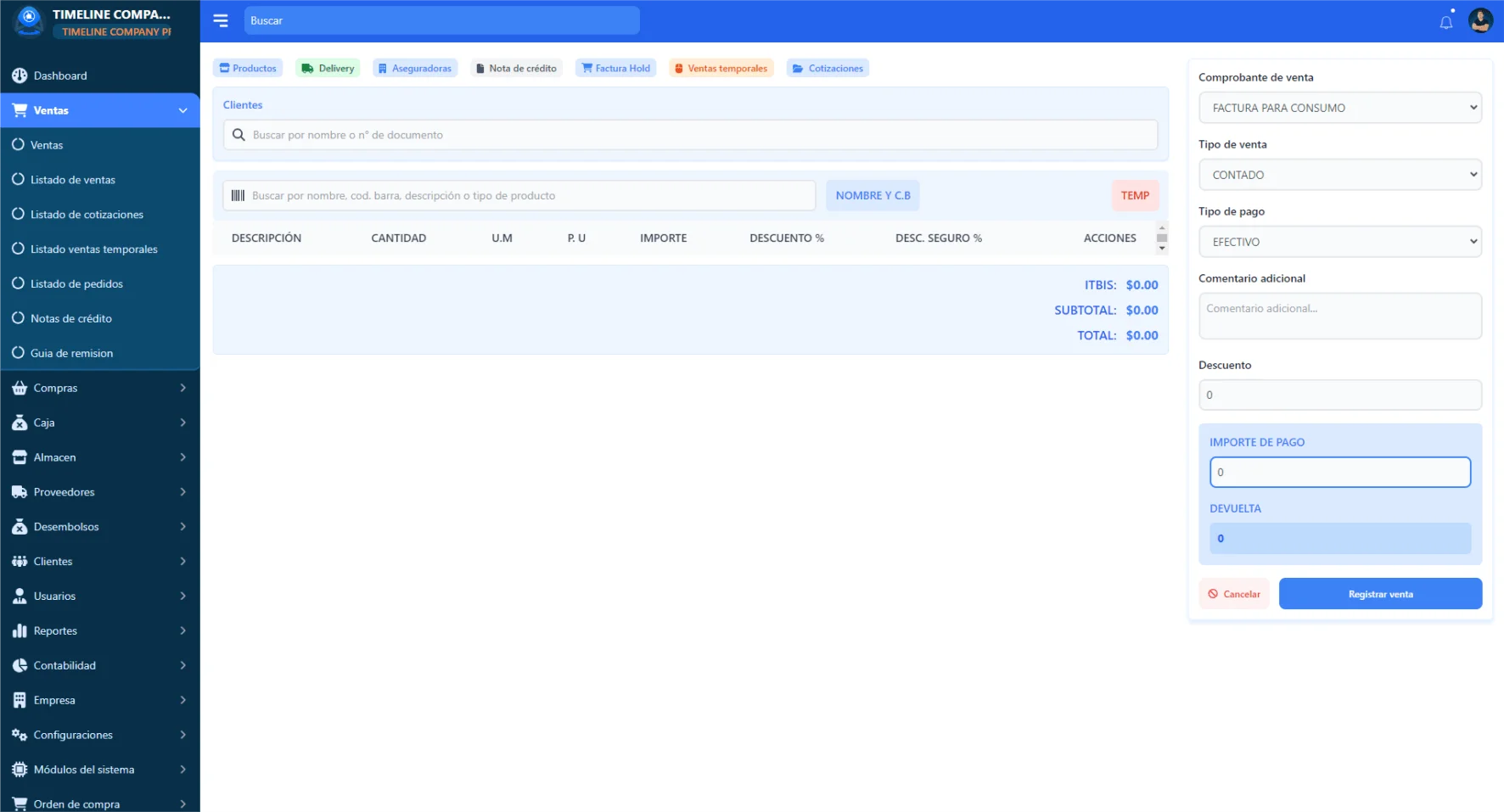Viewport: 1504px width, 812px height.
Task: Open the user avatar menu
Action: (1480, 20)
